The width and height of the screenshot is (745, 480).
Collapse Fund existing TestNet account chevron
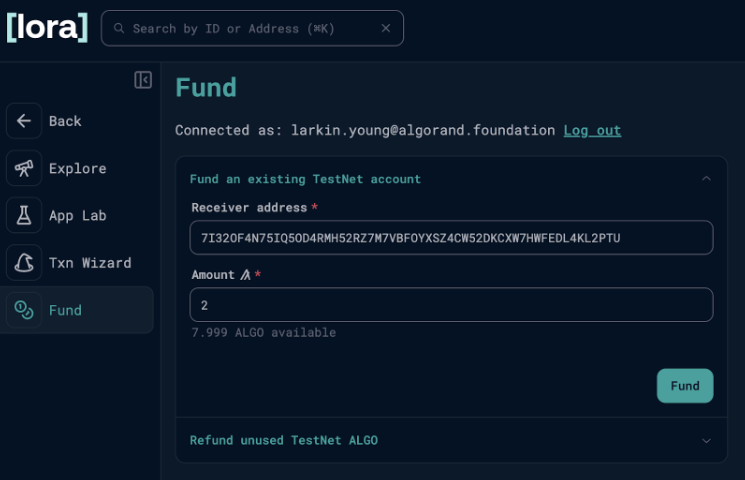pyautogui.click(x=706, y=179)
